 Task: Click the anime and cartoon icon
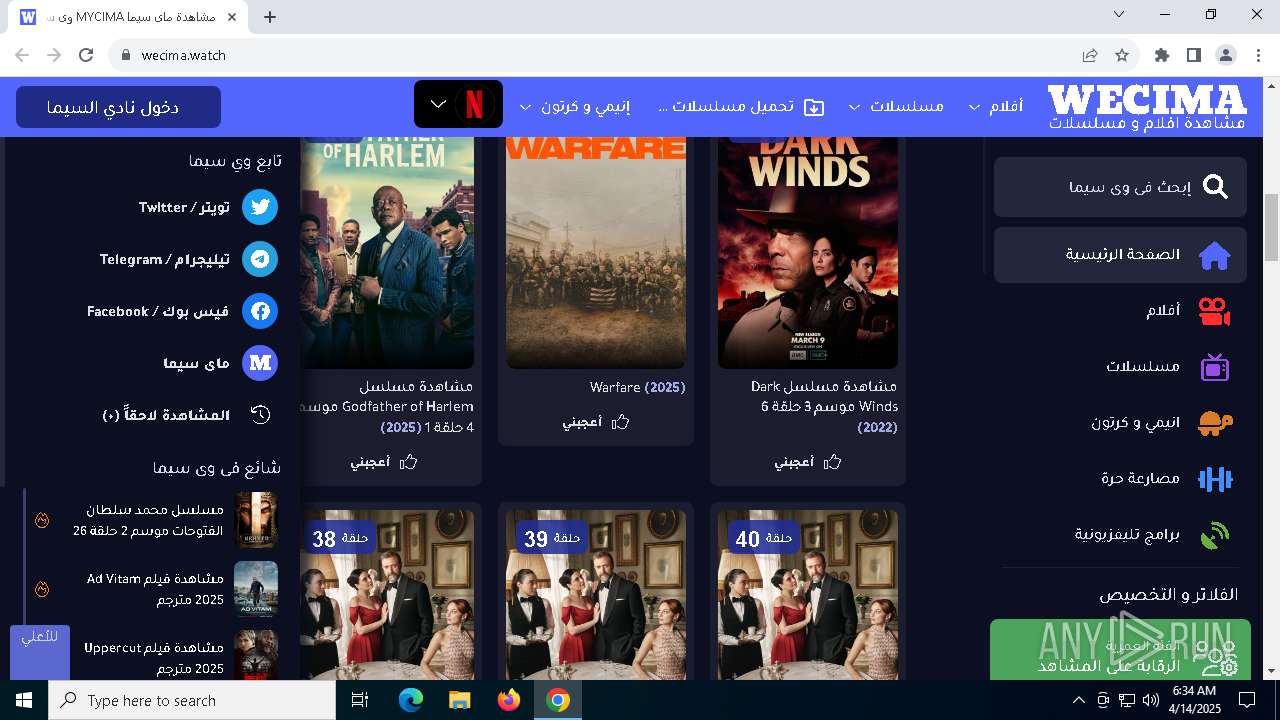pyautogui.click(x=1215, y=423)
